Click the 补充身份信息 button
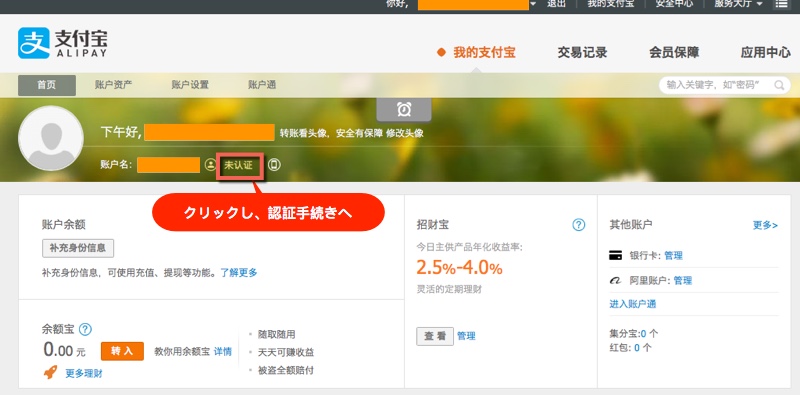This screenshot has height=395, width=800. tap(78, 248)
